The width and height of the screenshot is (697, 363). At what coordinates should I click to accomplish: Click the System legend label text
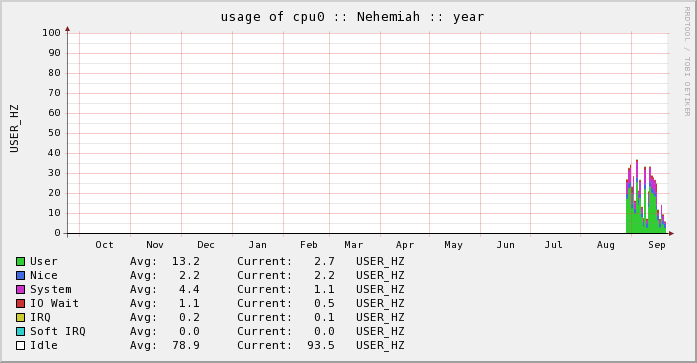pos(51,289)
